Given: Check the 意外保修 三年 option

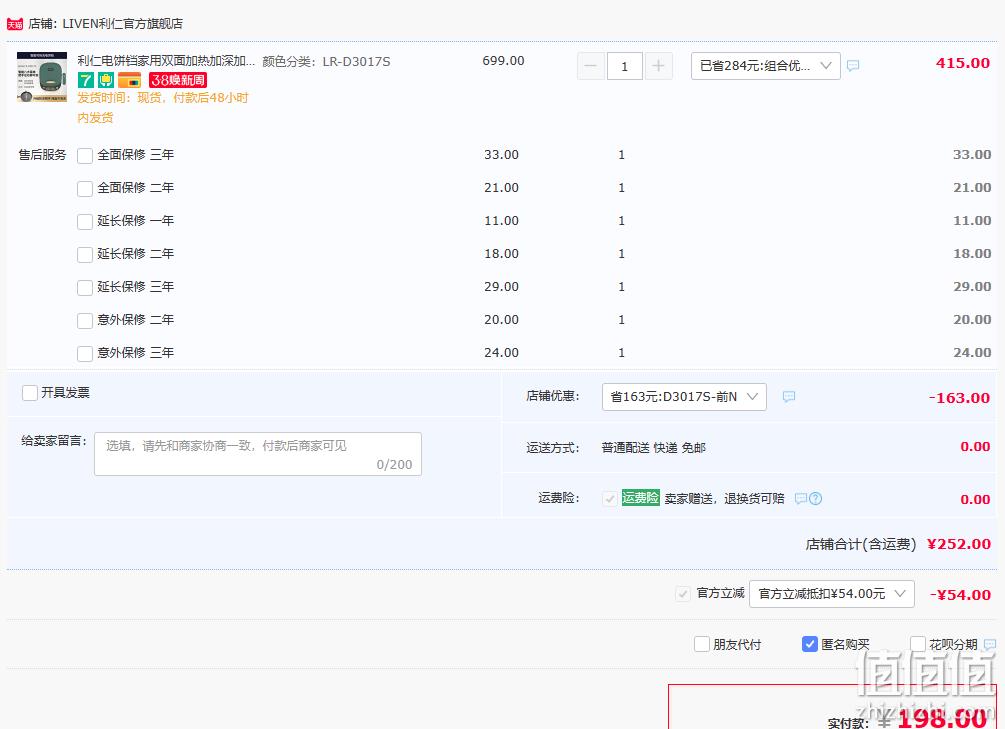Looking at the screenshot, I should [85, 353].
